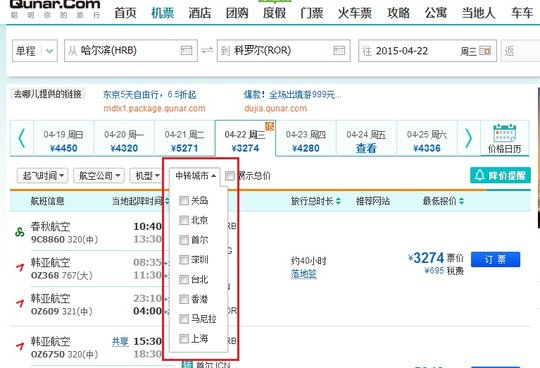The width and height of the screenshot is (540, 368).
Task: Collapse the 中转城市 filter dropdown
Action: (x=195, y=176)
